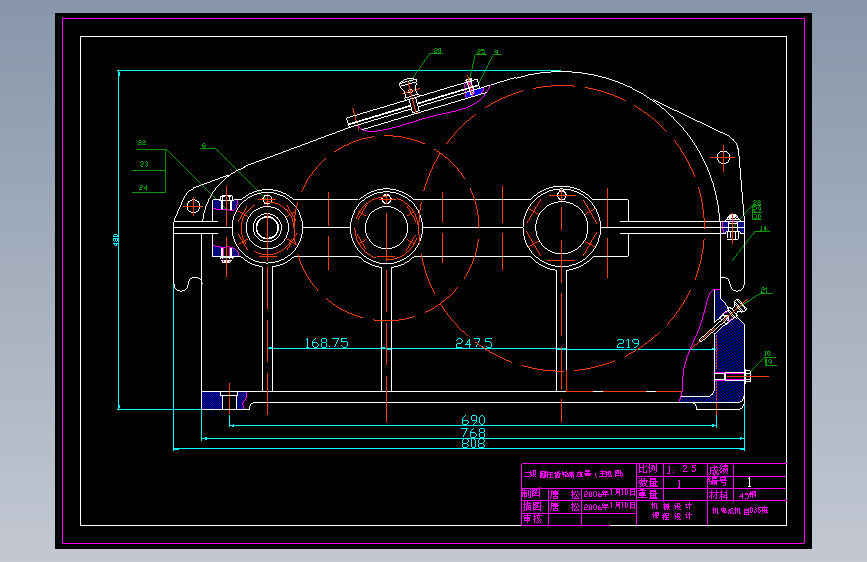Click part callout number 21
867x562 pixels.
(x=764, y=290)
